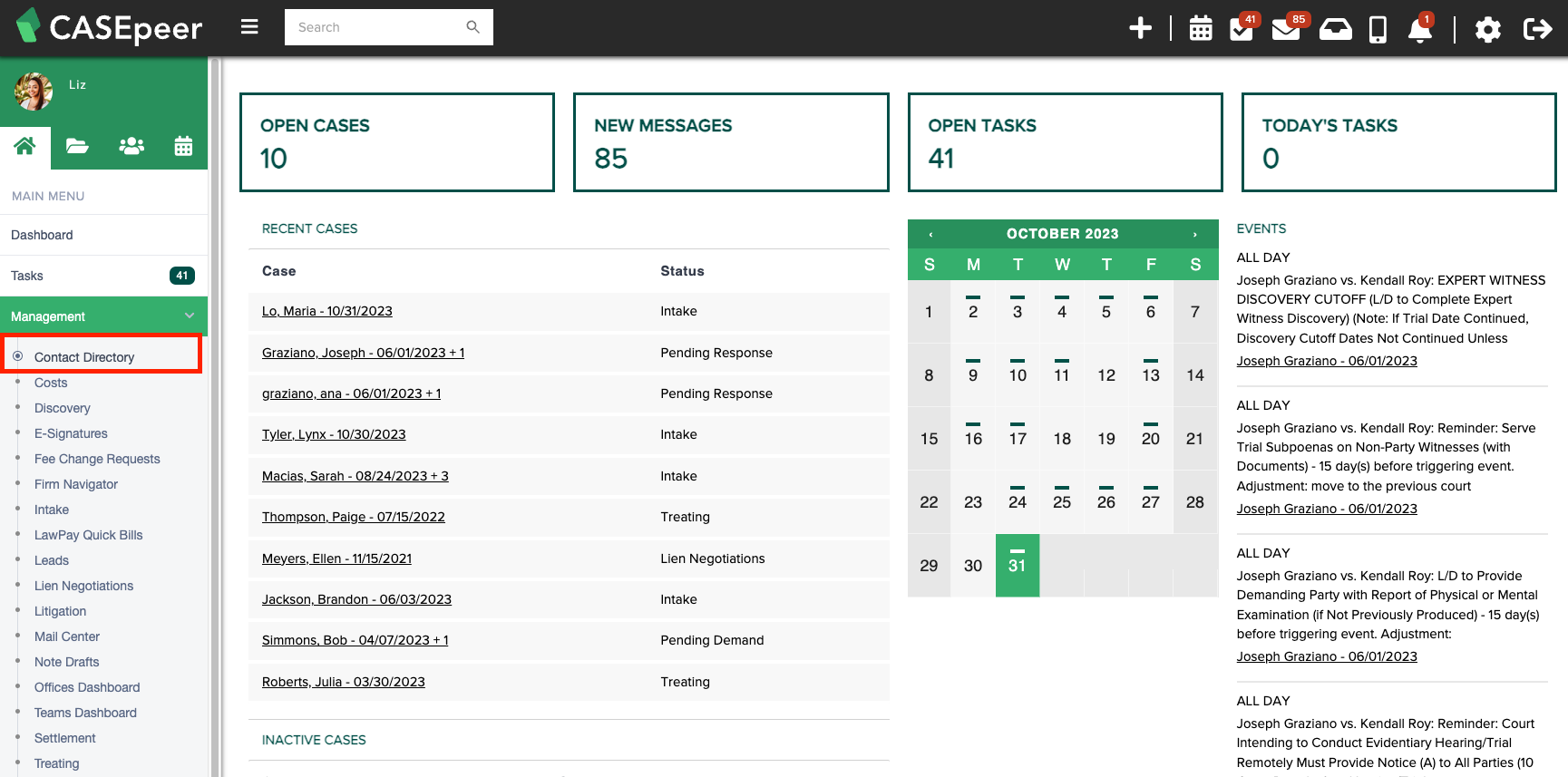Select October 17 on the calendar
Viewport: 1568px width, 777px height.
click(x=1018, y=438)
